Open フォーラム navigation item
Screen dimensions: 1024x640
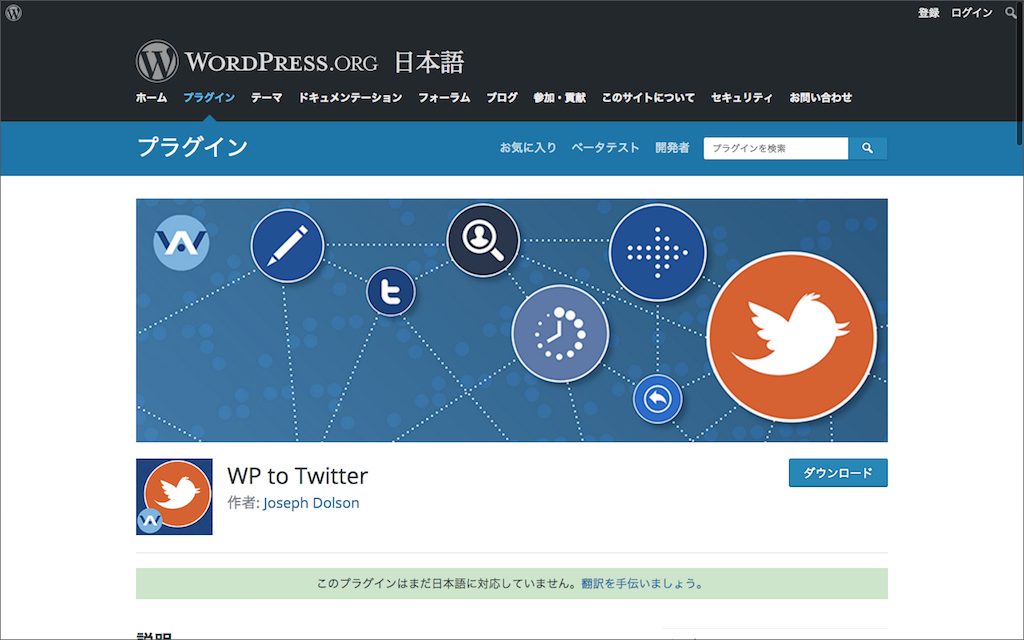[x=444, y=98]
